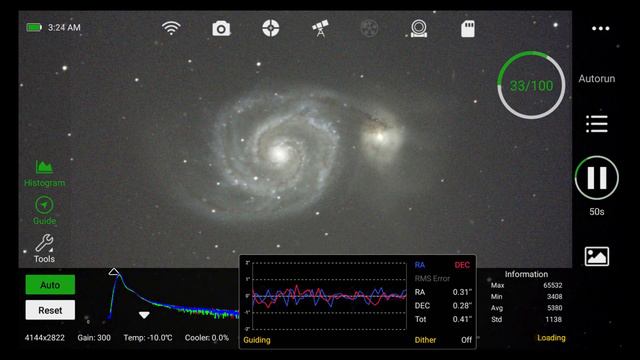The width and height of the screenshot is (640, 360).
Task: Check the battery status icon
Action: click(34, 27)
